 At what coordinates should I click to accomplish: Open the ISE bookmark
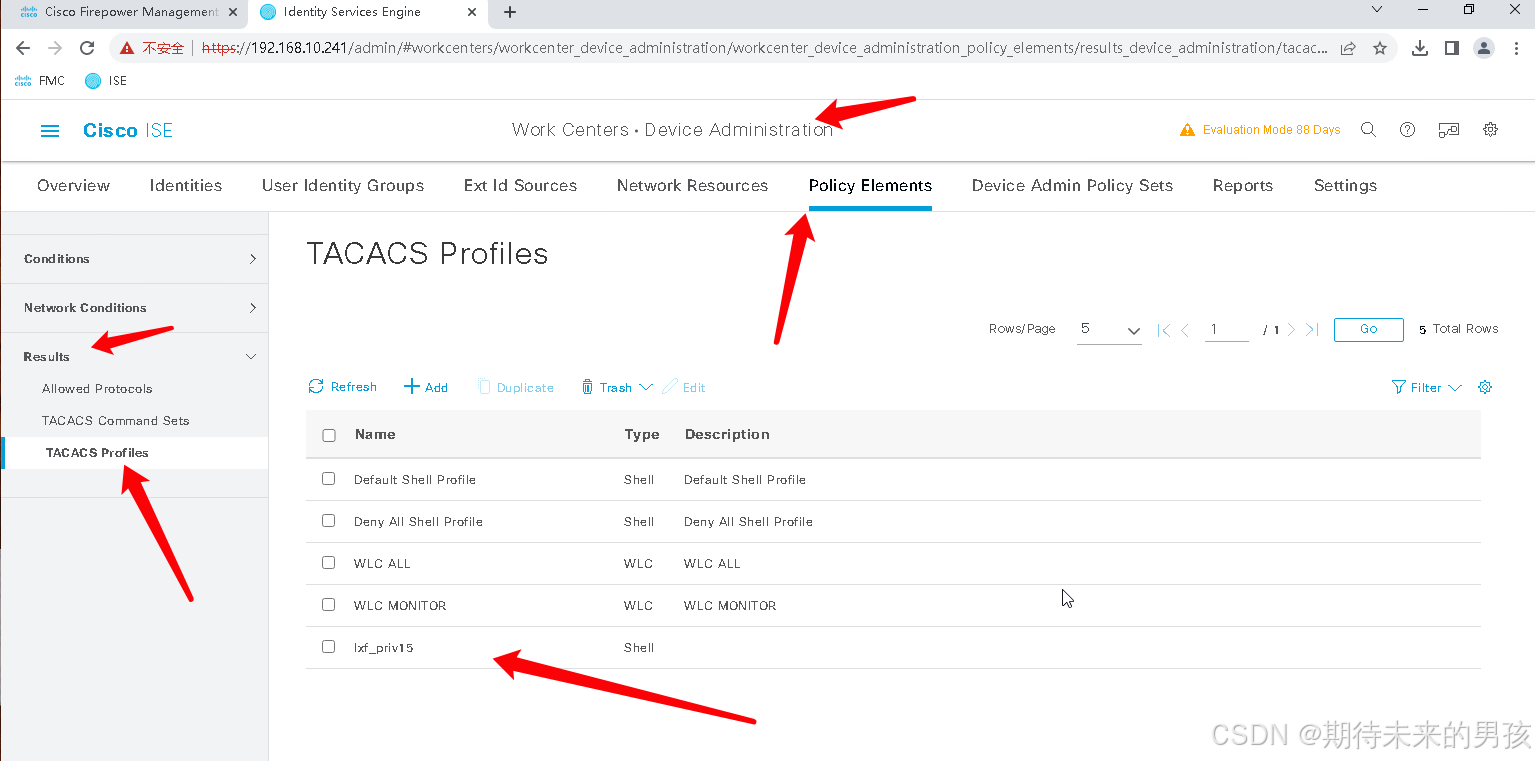(x=106, y=81)
